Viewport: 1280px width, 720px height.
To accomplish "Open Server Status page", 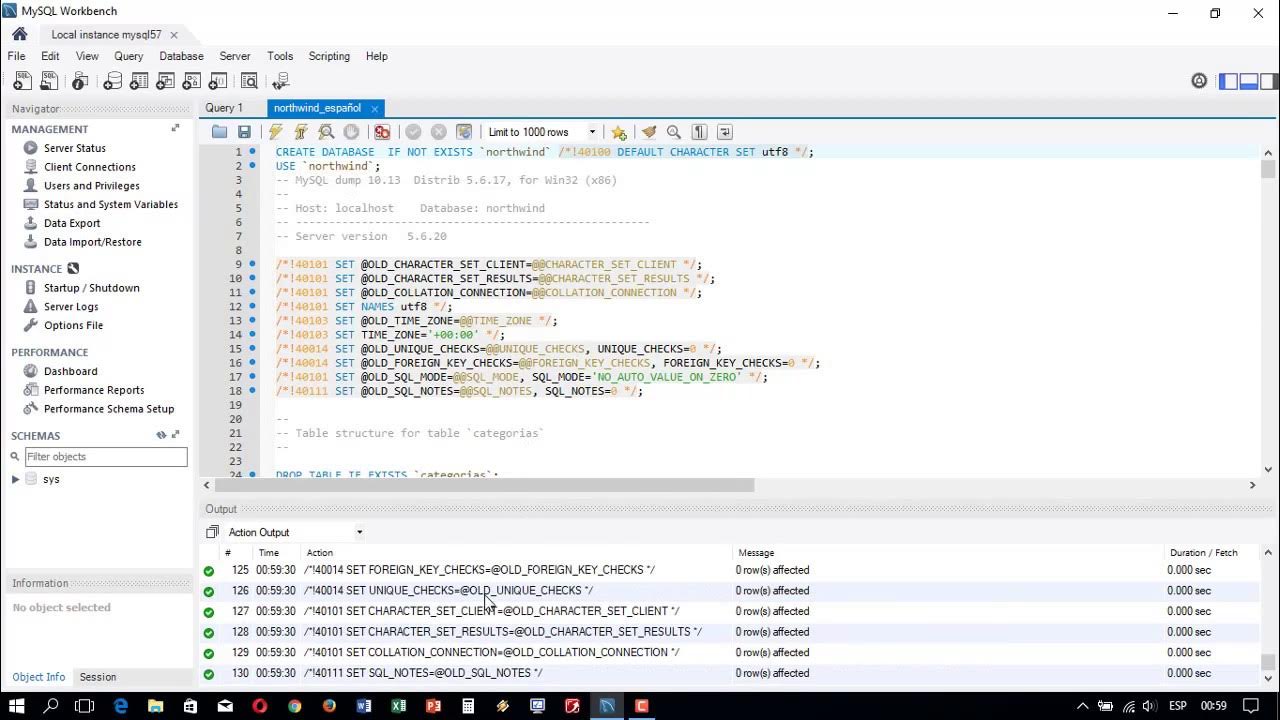I will 75,148.
